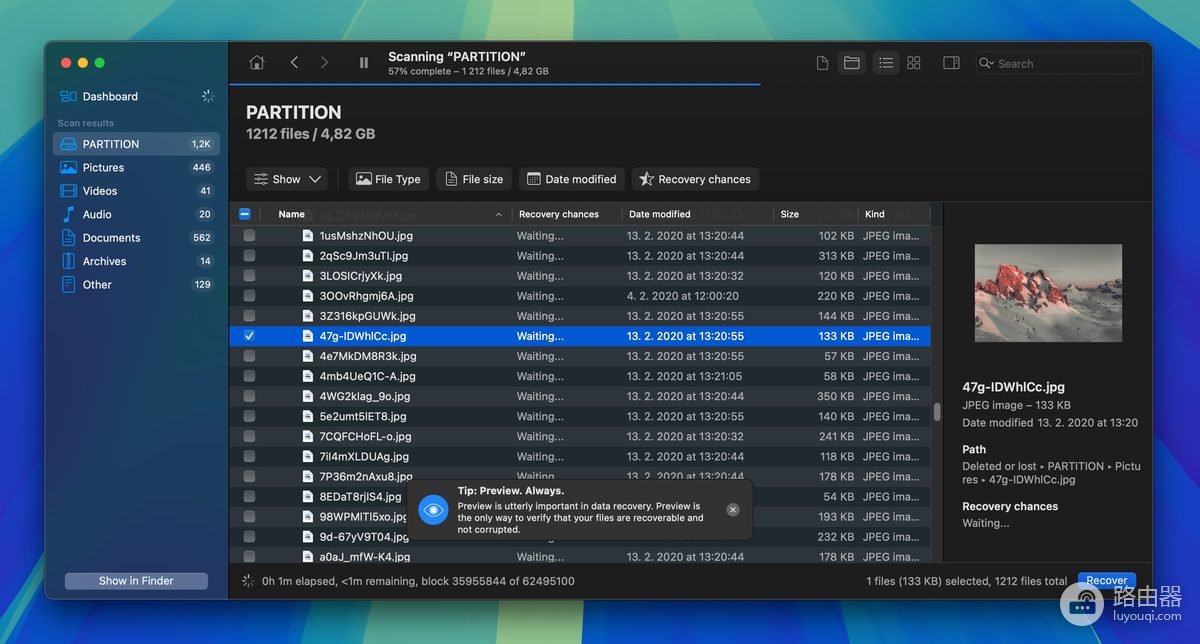Screen dimensions: 1200x644
Task: Select the list view layout icon
Action: (886, 63)
